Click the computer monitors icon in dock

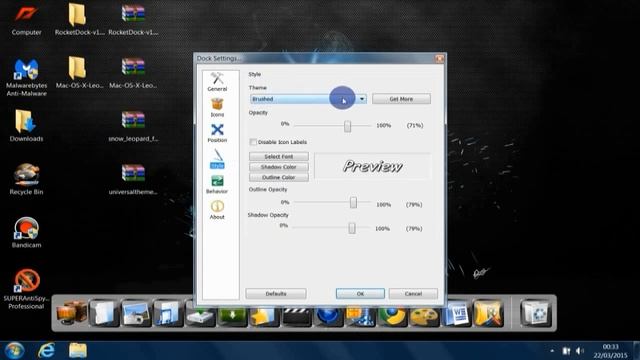[71, 313]
